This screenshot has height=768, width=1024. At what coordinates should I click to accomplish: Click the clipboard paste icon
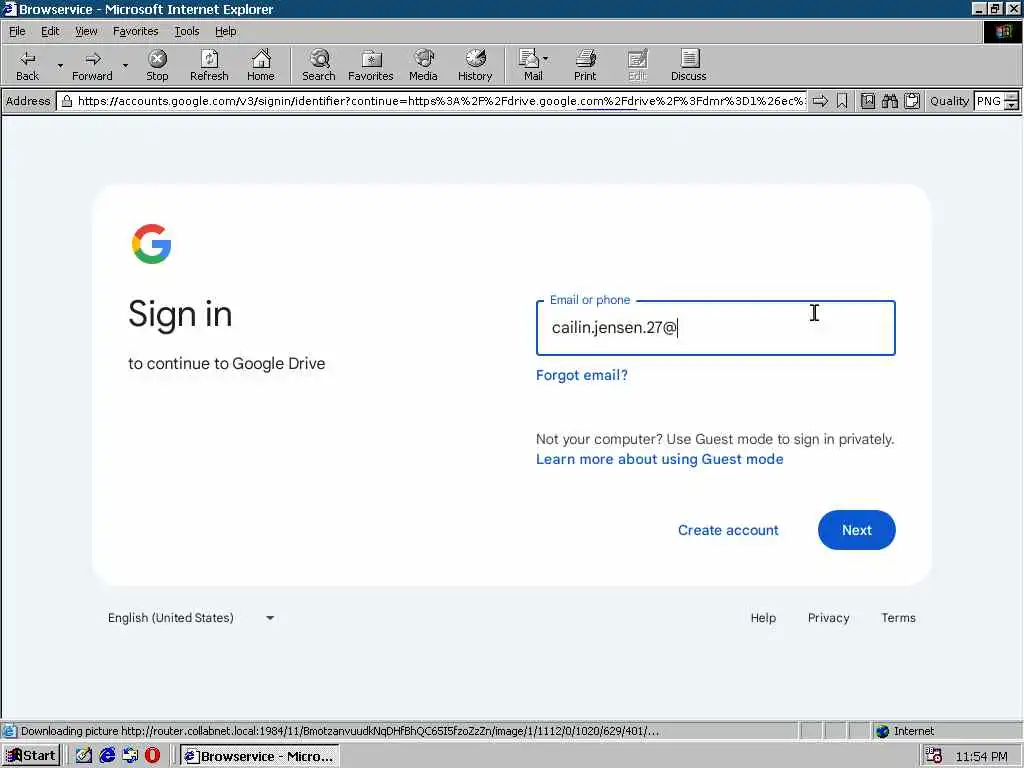point(912,101)
